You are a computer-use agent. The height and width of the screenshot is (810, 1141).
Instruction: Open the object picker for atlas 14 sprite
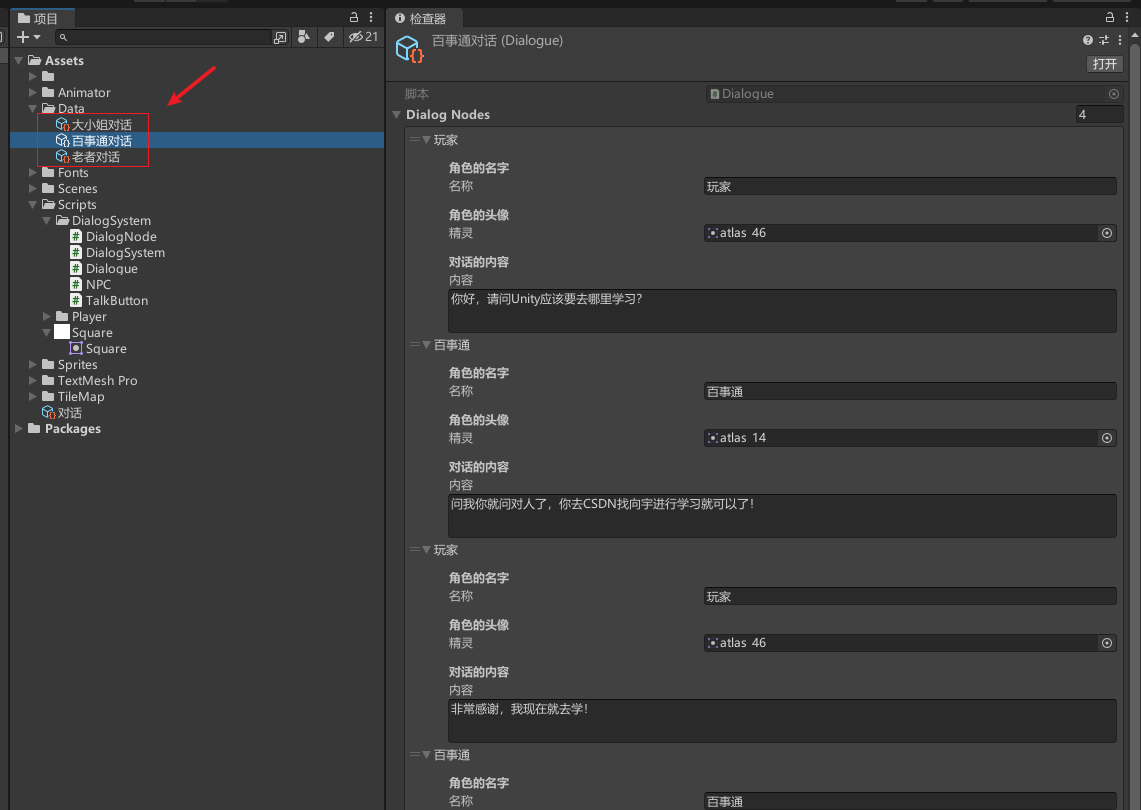(x=1107, y=438)
